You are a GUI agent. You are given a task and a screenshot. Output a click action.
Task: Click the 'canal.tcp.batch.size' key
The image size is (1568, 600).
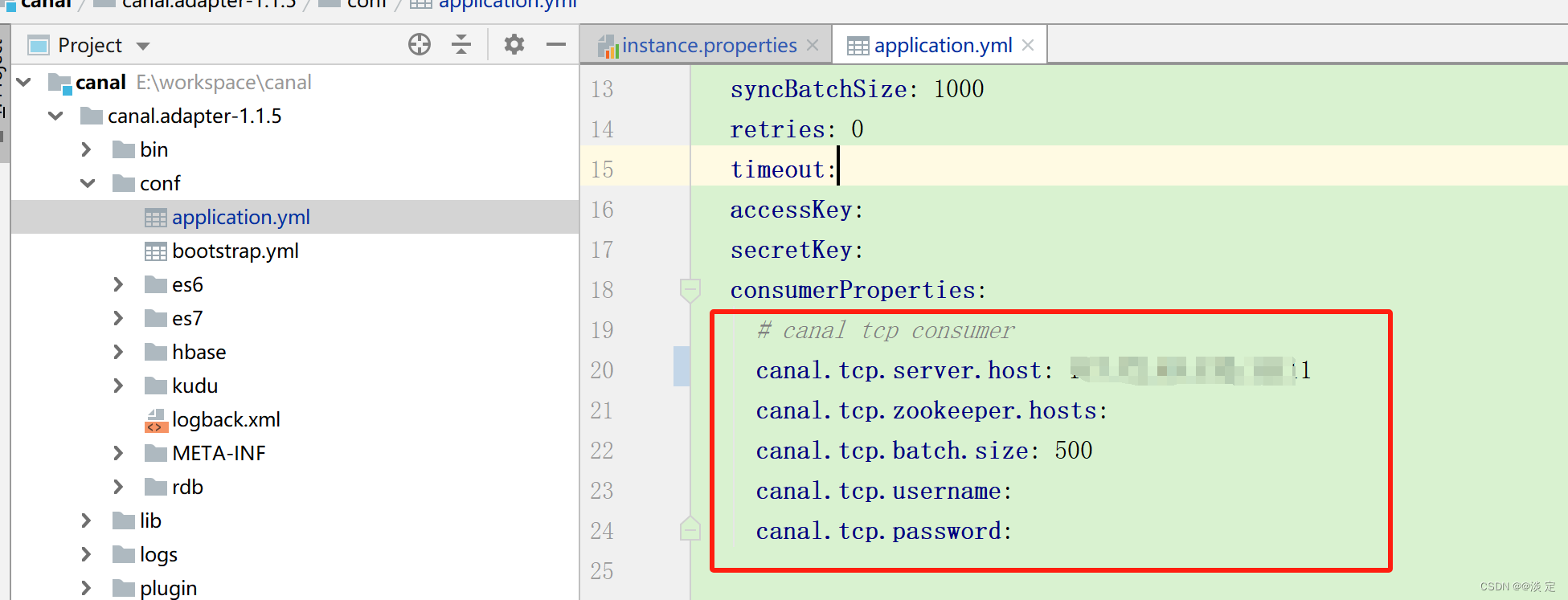[891, 451]
